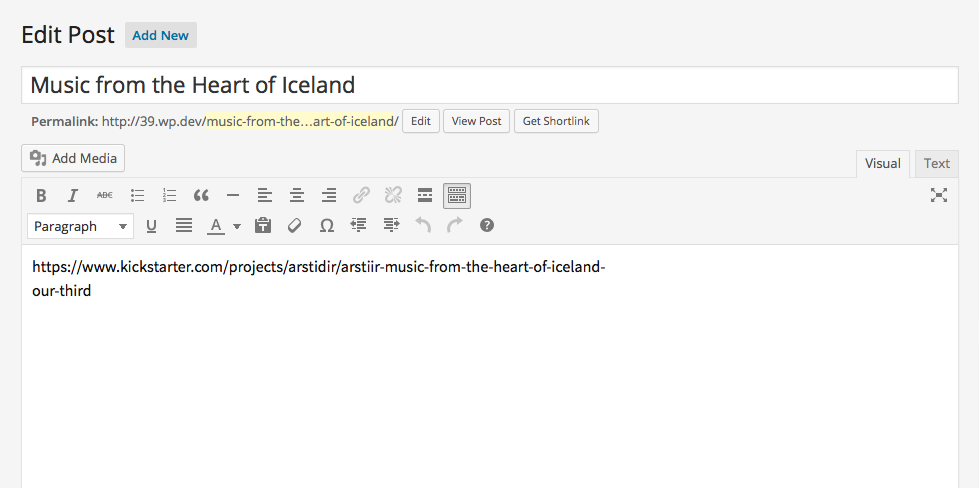Toggle underline formatting
This screenshot has height=488, width=979.
(x=151, y=226)
